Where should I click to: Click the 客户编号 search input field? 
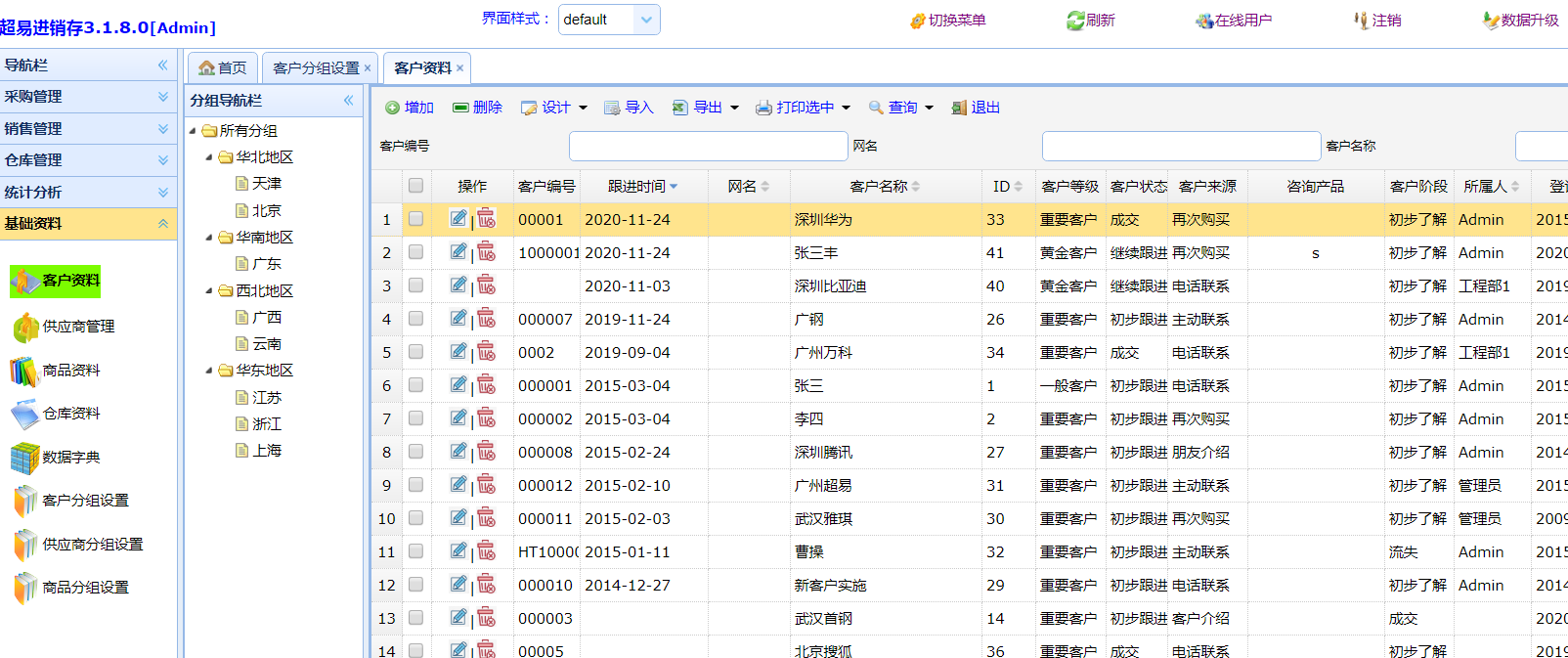point(708,147)
